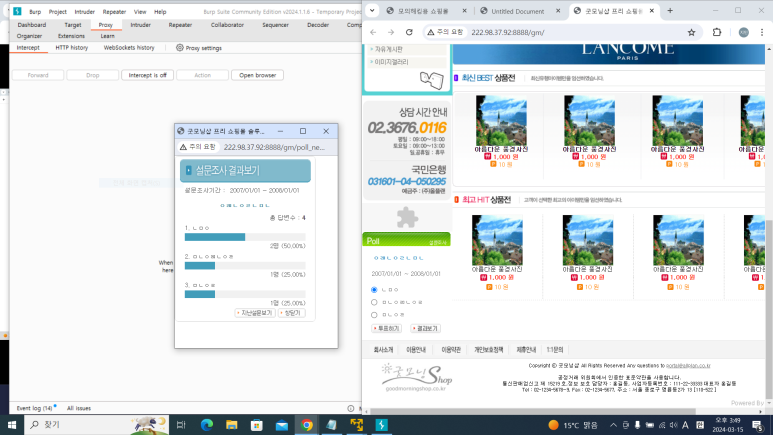Switch to Collaborator tab

pos(227,25)
